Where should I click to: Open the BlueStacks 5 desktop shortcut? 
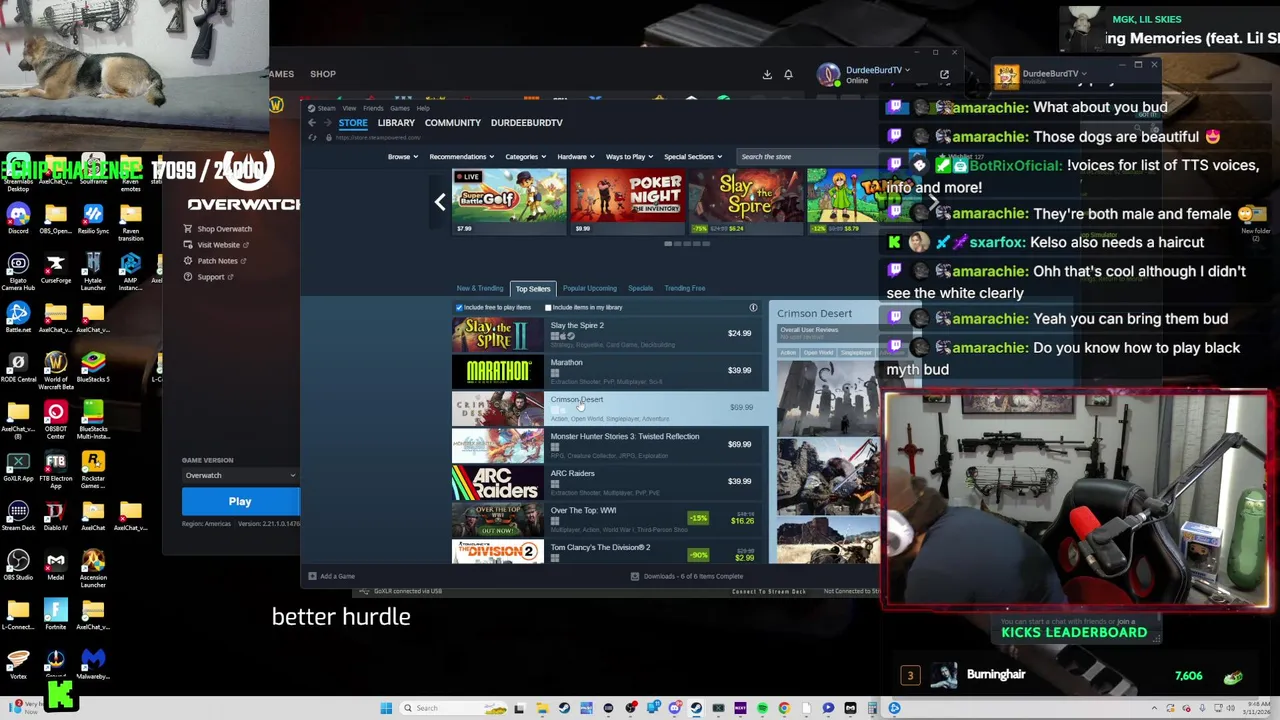pos(93,366)
